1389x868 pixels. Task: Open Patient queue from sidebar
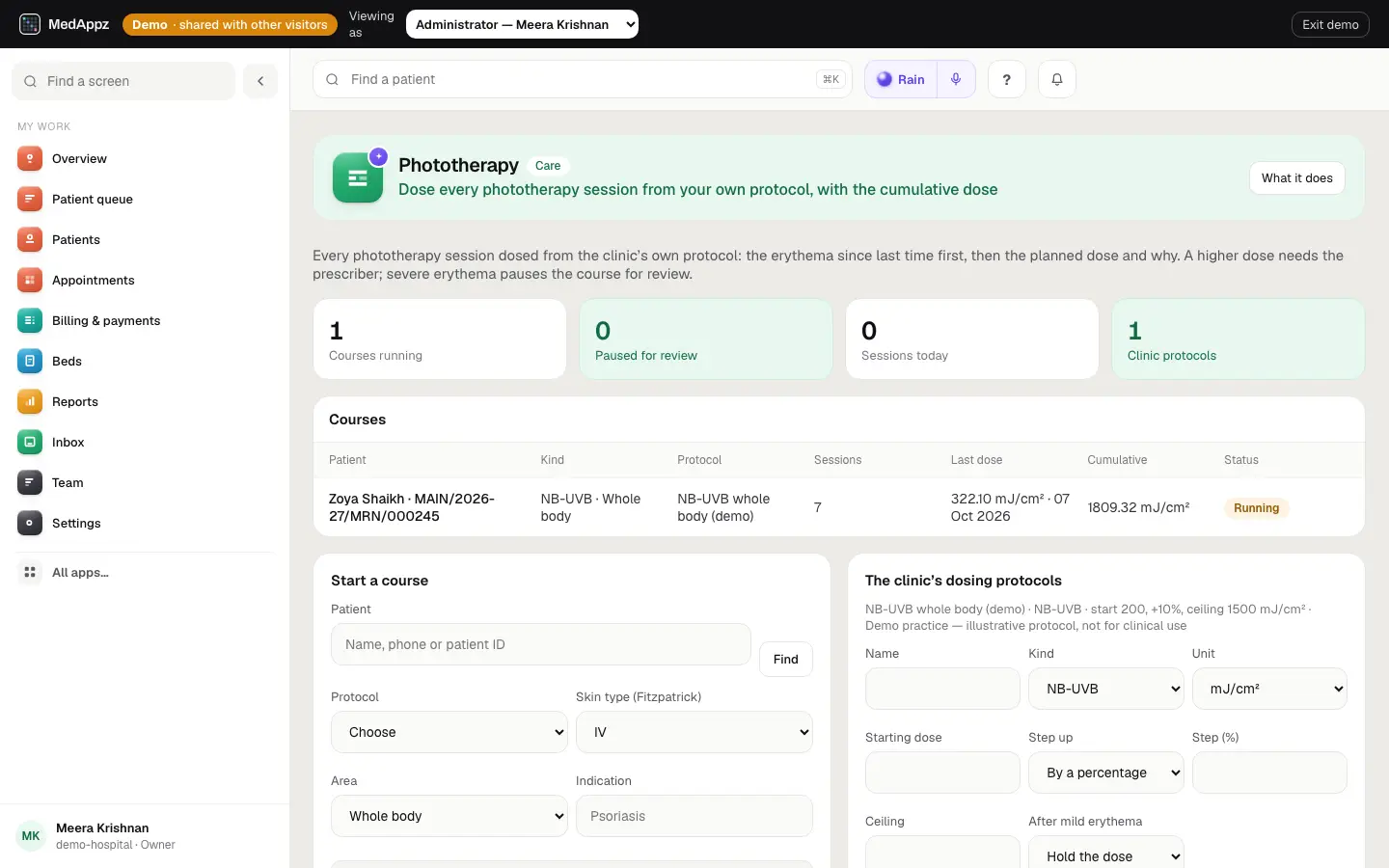click(145, 199)
